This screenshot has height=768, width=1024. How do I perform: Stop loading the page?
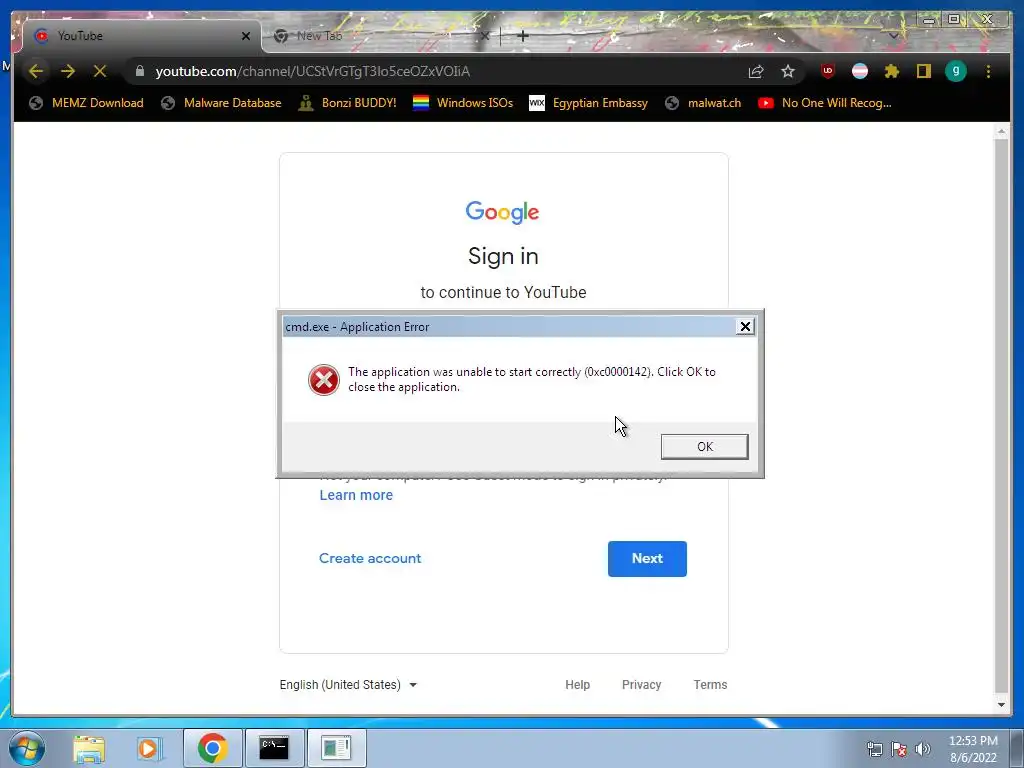tap(99, 71)
